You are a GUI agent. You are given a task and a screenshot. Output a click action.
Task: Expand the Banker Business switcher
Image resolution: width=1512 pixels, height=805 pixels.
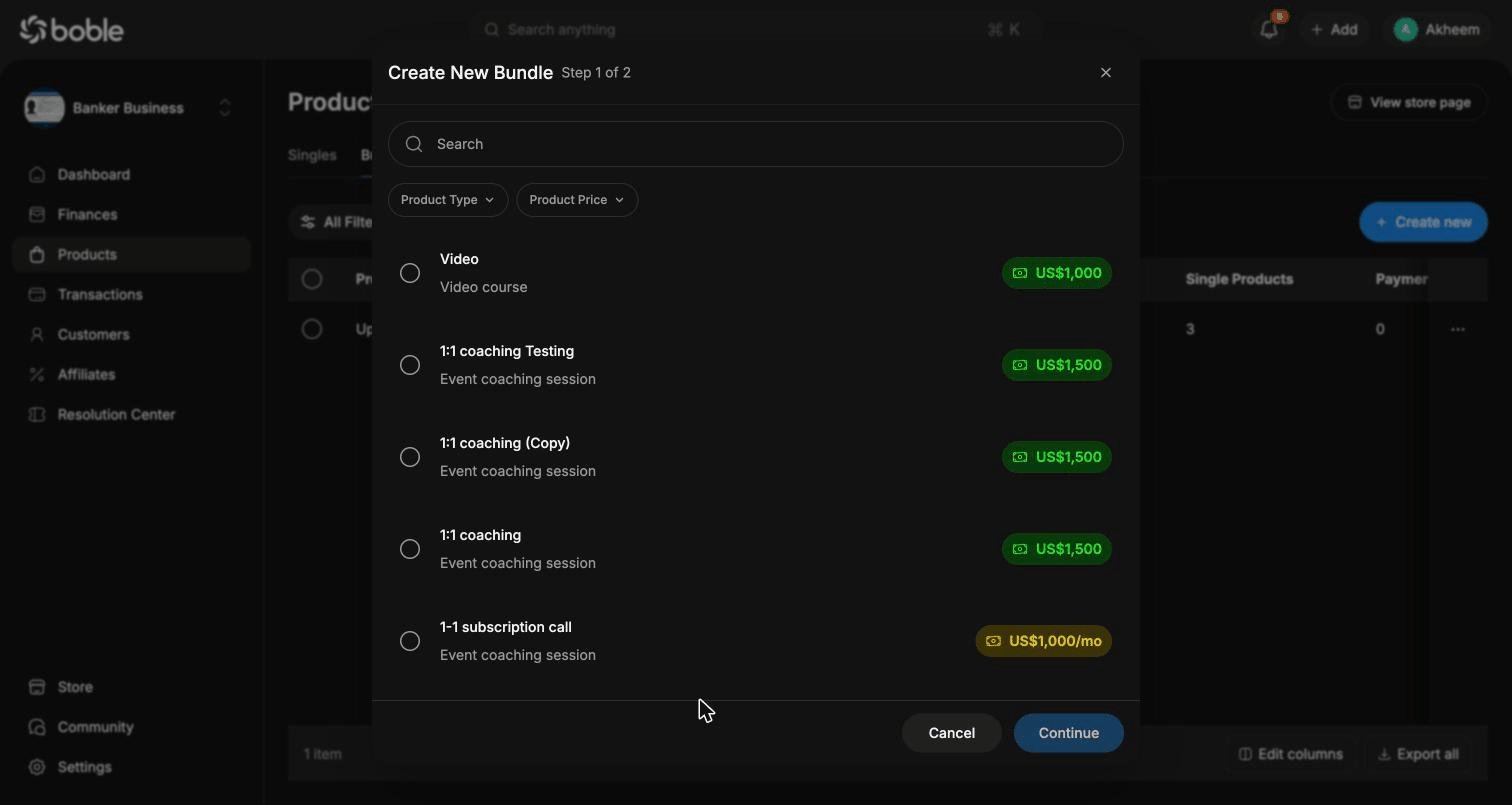point(225,108)
